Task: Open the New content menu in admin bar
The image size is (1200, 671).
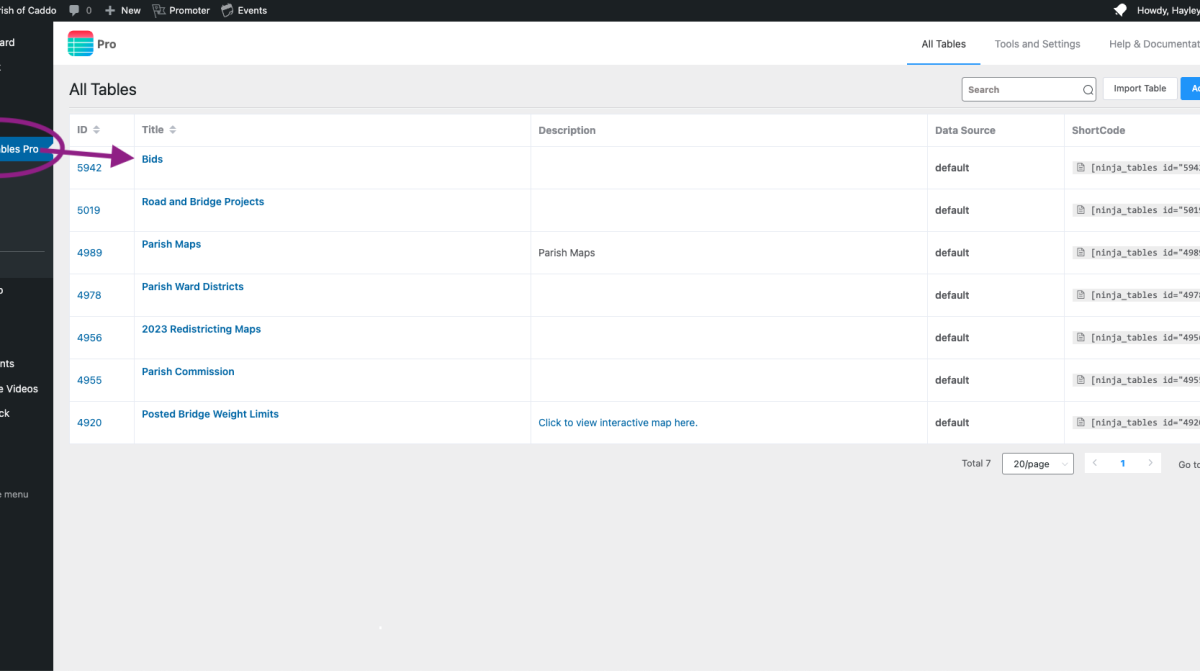Action: (122, 10)
